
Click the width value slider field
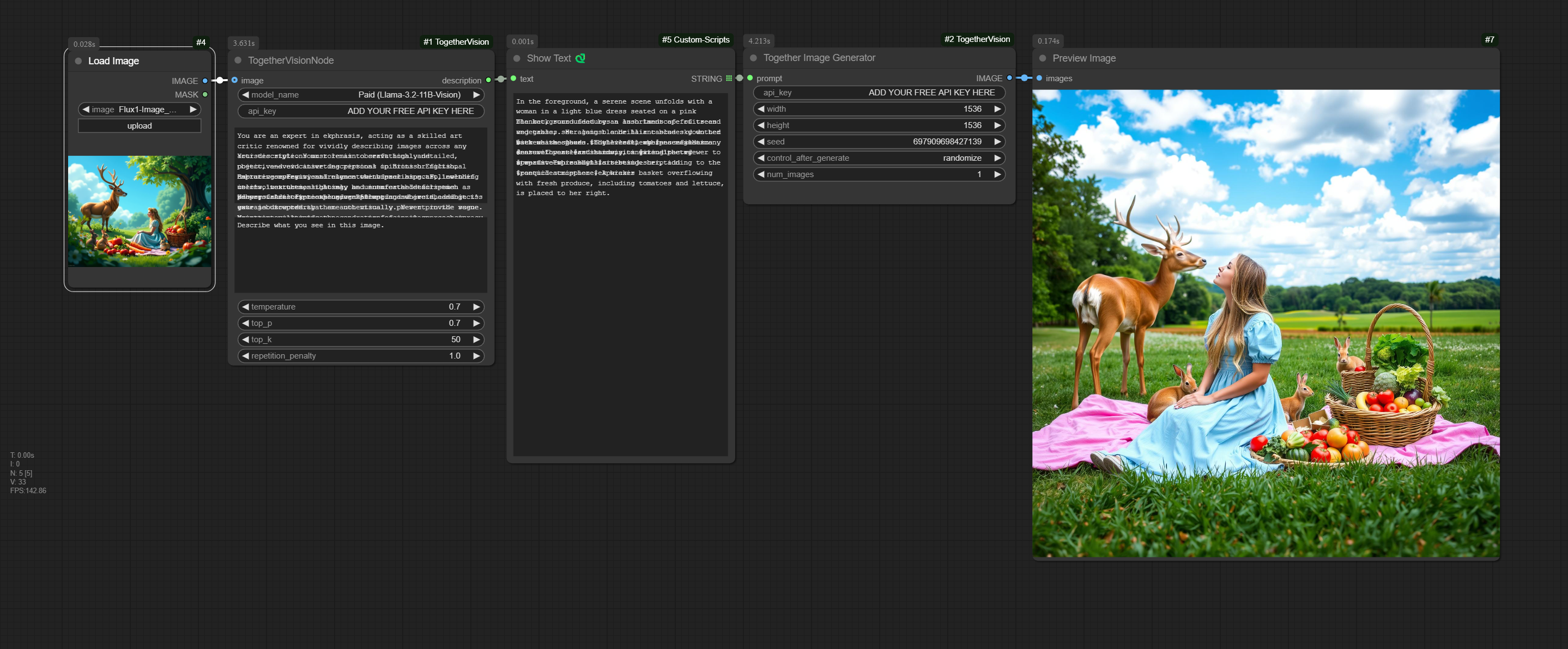click(879, 109)
